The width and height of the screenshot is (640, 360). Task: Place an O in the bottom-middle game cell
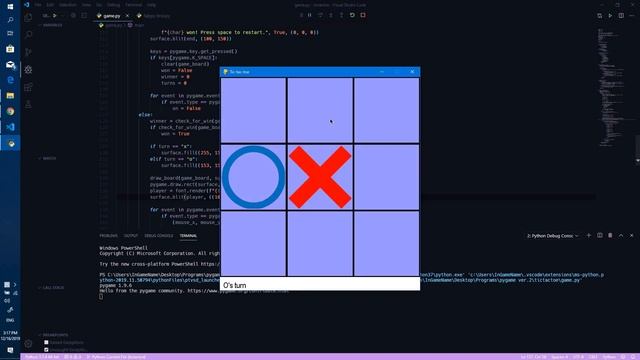coord(320,244)
